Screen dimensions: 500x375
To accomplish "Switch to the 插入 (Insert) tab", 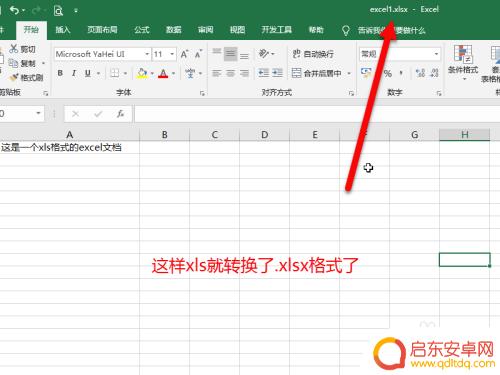I will (63, 30).
